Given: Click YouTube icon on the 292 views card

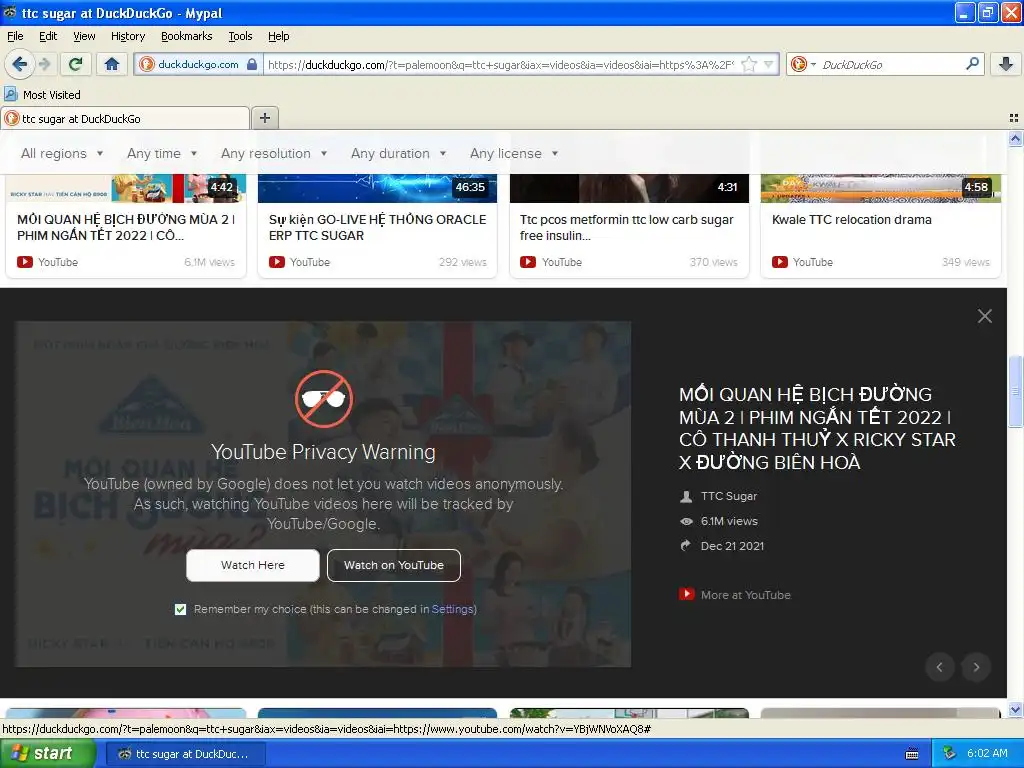Looking at the screenshot, I should (277, 262).
